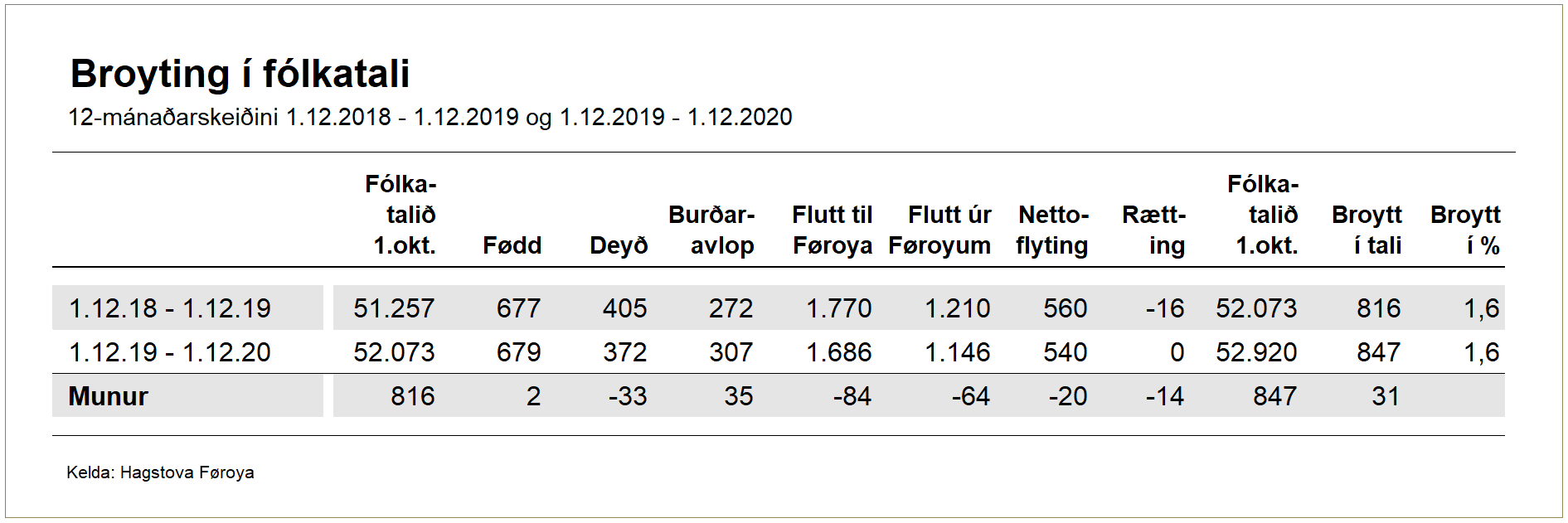
Task: Click the "Burðaravlop" column header
Action: [x=712, y=230]
